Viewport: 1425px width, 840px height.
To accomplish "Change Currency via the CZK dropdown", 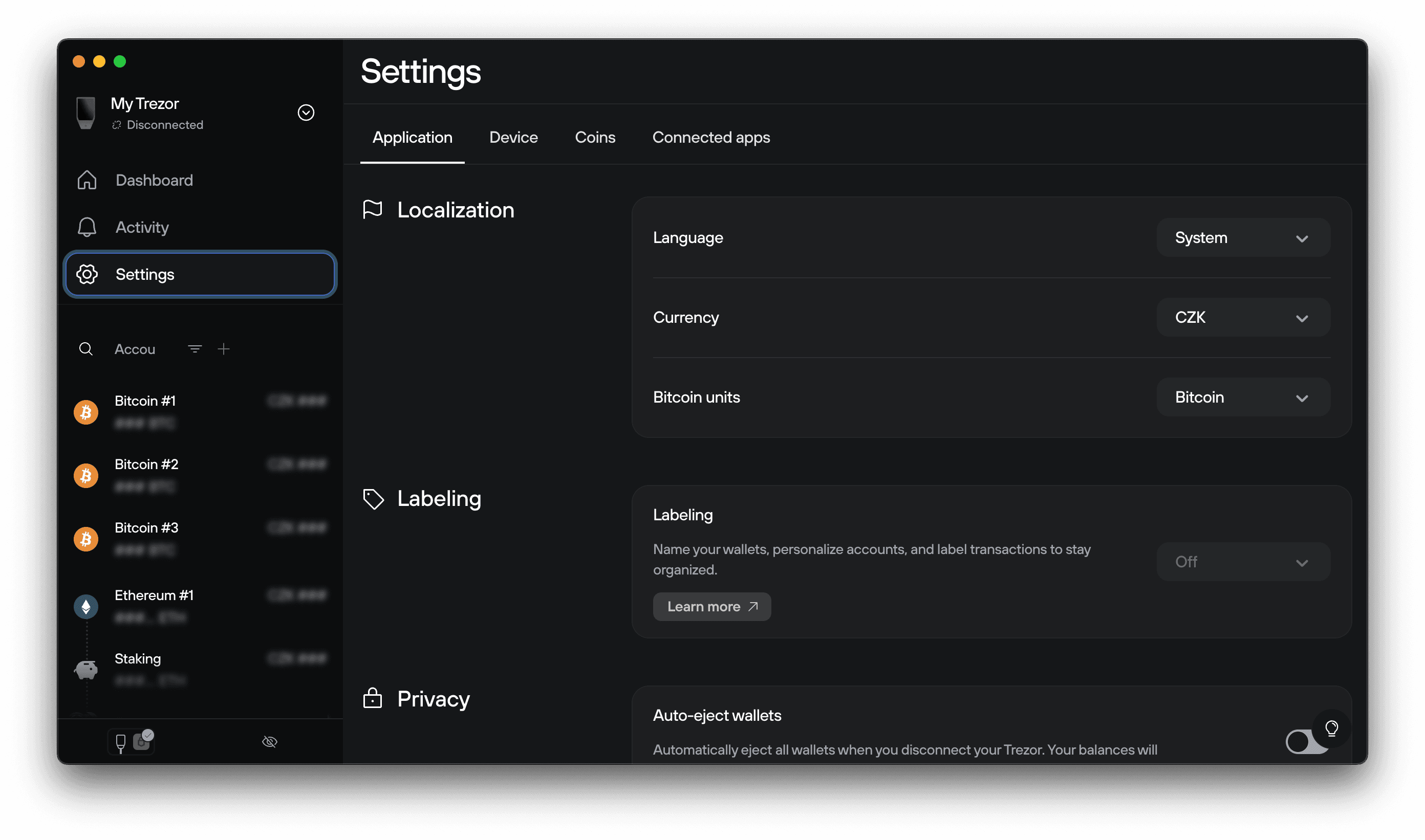I will click(x=1243, y=317).
